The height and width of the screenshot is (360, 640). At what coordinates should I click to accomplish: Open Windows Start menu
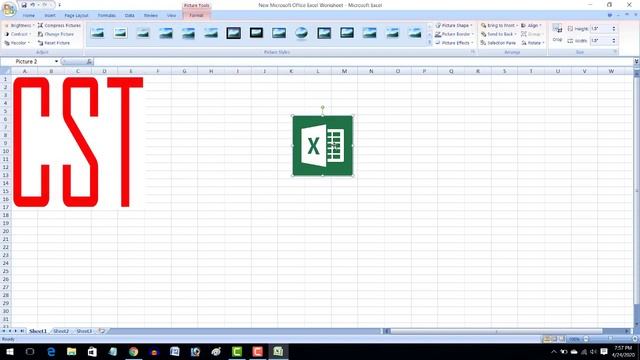[x=9, y=351]
